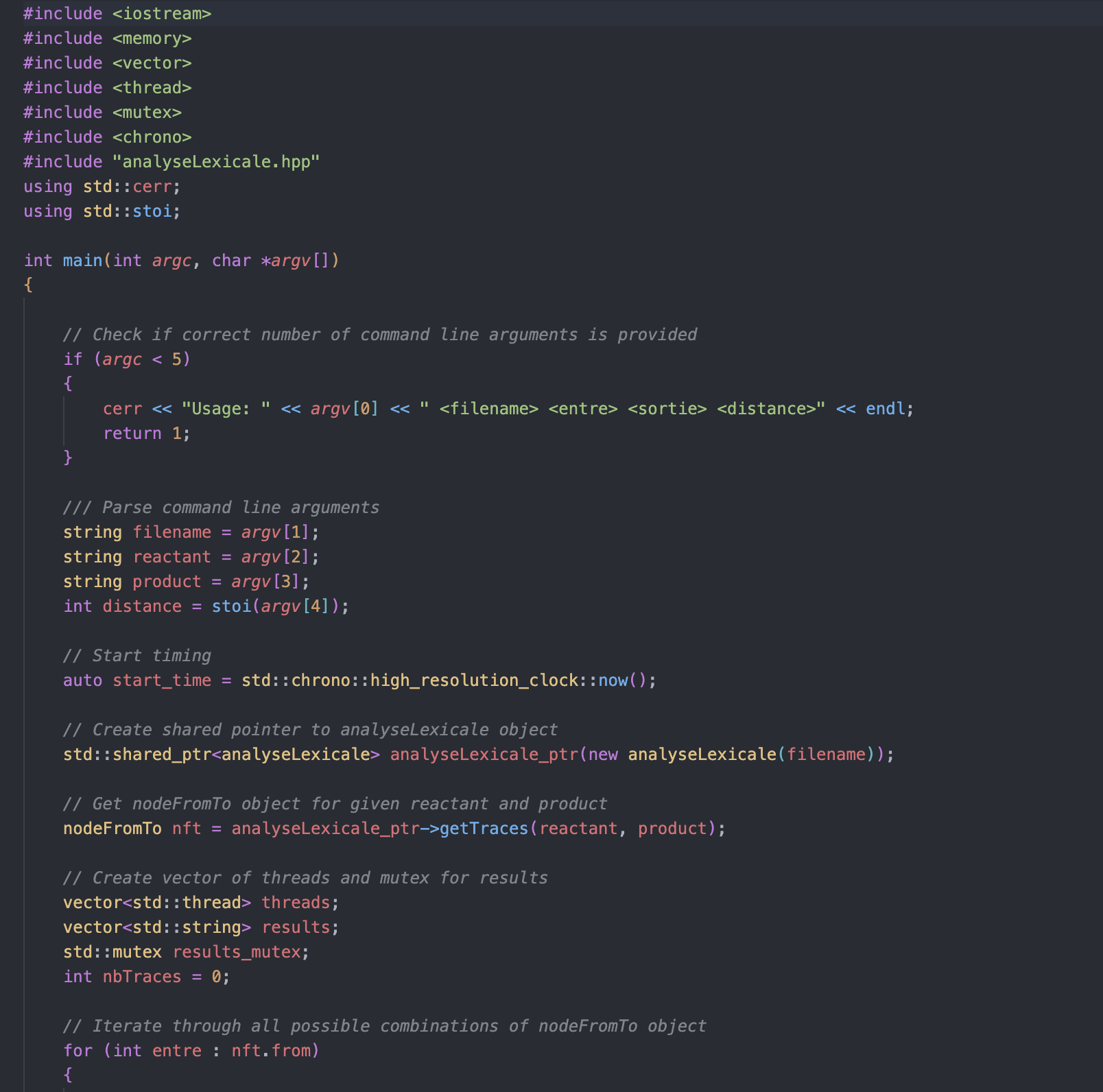
Task: Click the 'if (argc < 5)' condition
Action: click(x=127, y=359)
